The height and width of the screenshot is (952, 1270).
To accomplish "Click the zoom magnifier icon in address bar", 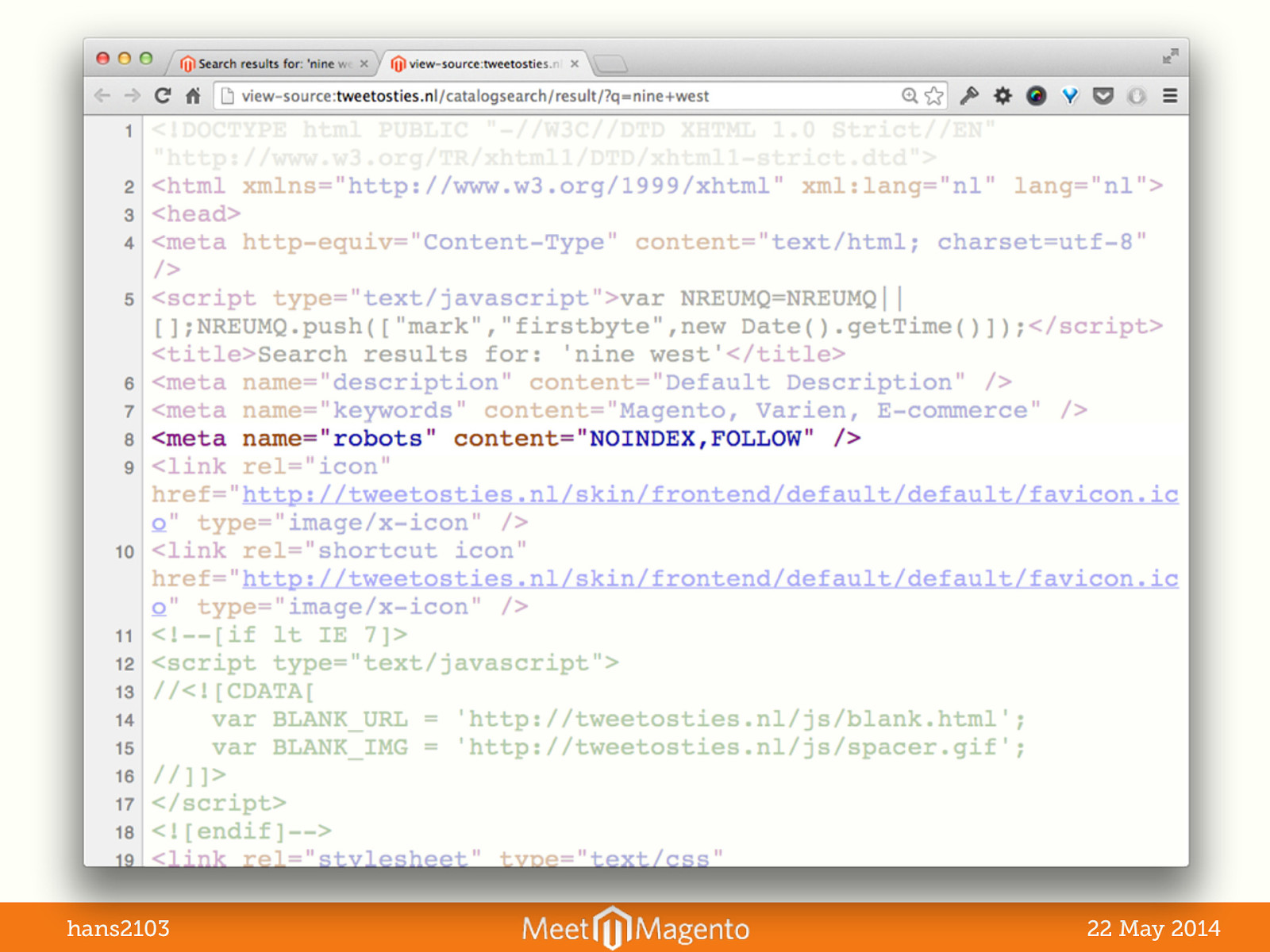I will pos(910,96).
